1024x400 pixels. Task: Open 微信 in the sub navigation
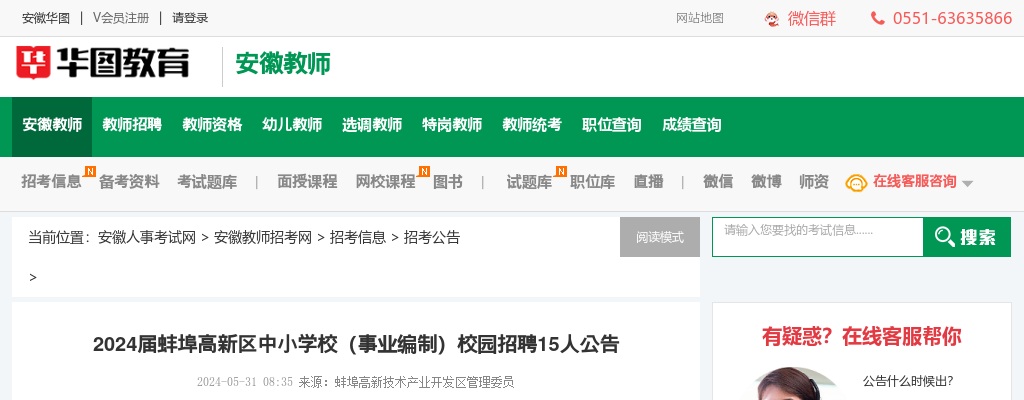(x=718, y=182)
